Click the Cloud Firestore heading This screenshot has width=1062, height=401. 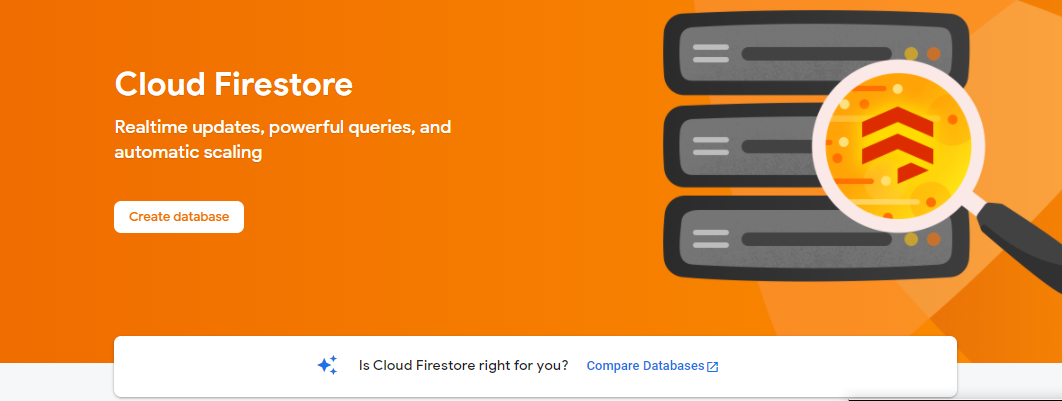(234, 85)
